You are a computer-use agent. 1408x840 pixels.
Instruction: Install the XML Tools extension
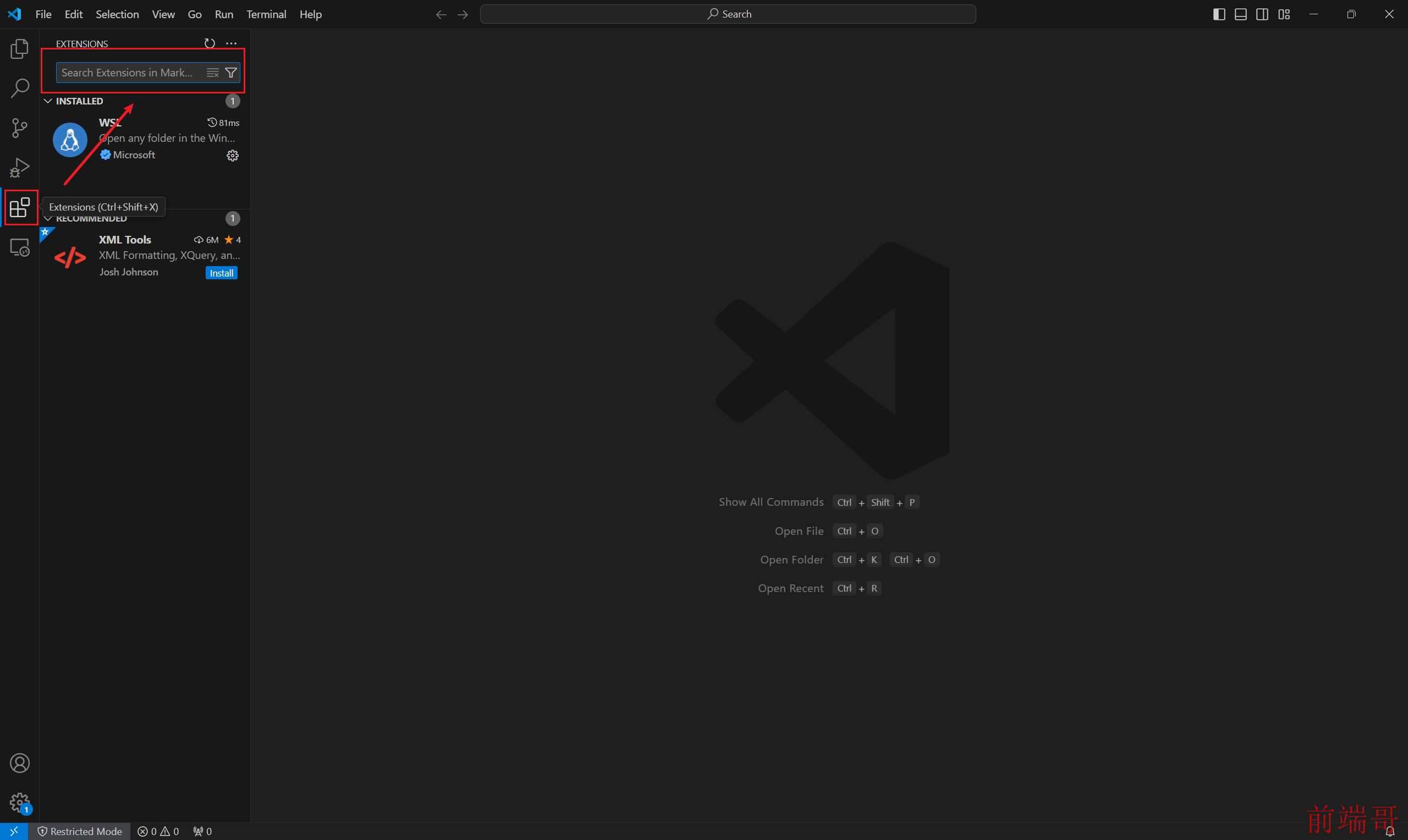[221, 273]
